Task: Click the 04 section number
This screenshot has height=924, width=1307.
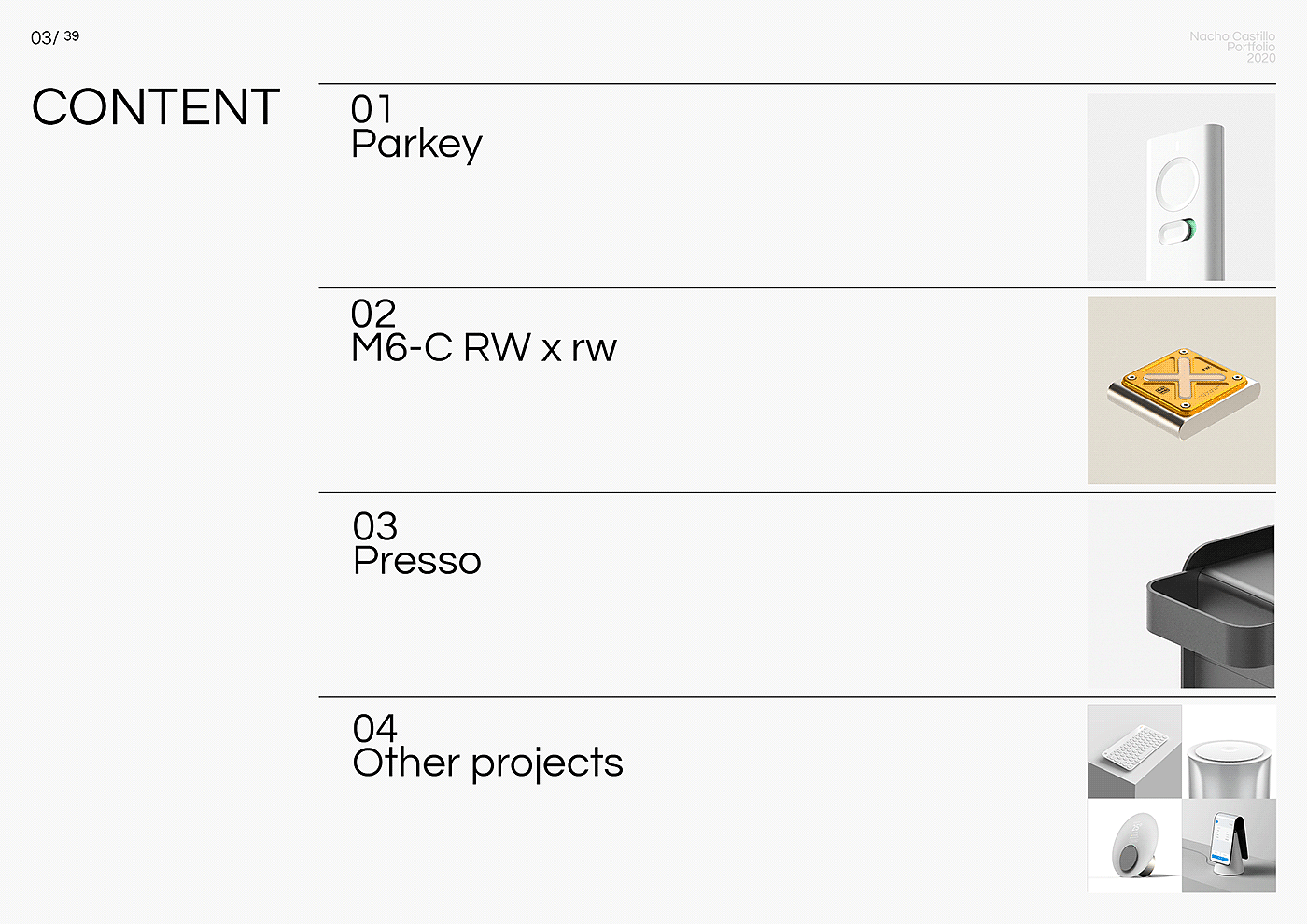Action: coord(375,728)
